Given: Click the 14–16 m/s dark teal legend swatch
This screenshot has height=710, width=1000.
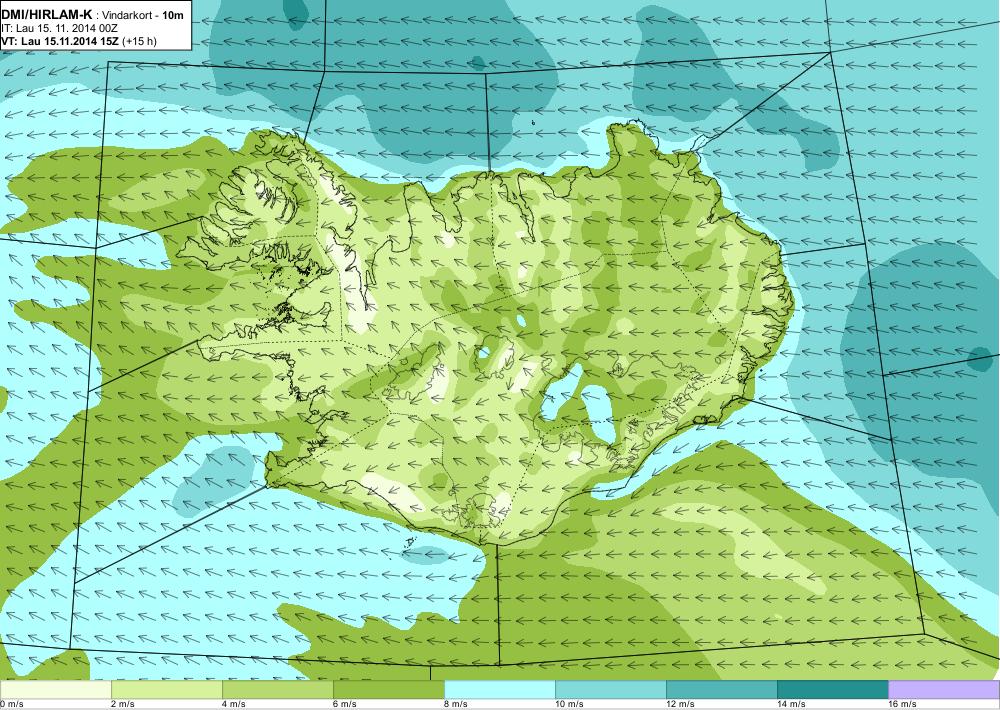Looking at the screenshot, I should (x=832, y=690).
